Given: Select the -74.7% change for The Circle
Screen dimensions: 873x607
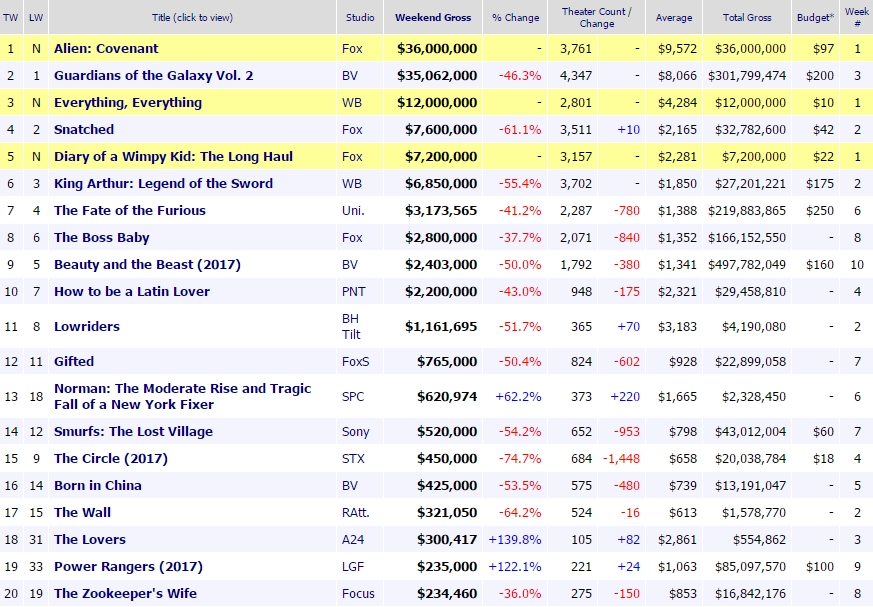Looking at the screenshot, I should pyautogui.click(x=520, y=458).
